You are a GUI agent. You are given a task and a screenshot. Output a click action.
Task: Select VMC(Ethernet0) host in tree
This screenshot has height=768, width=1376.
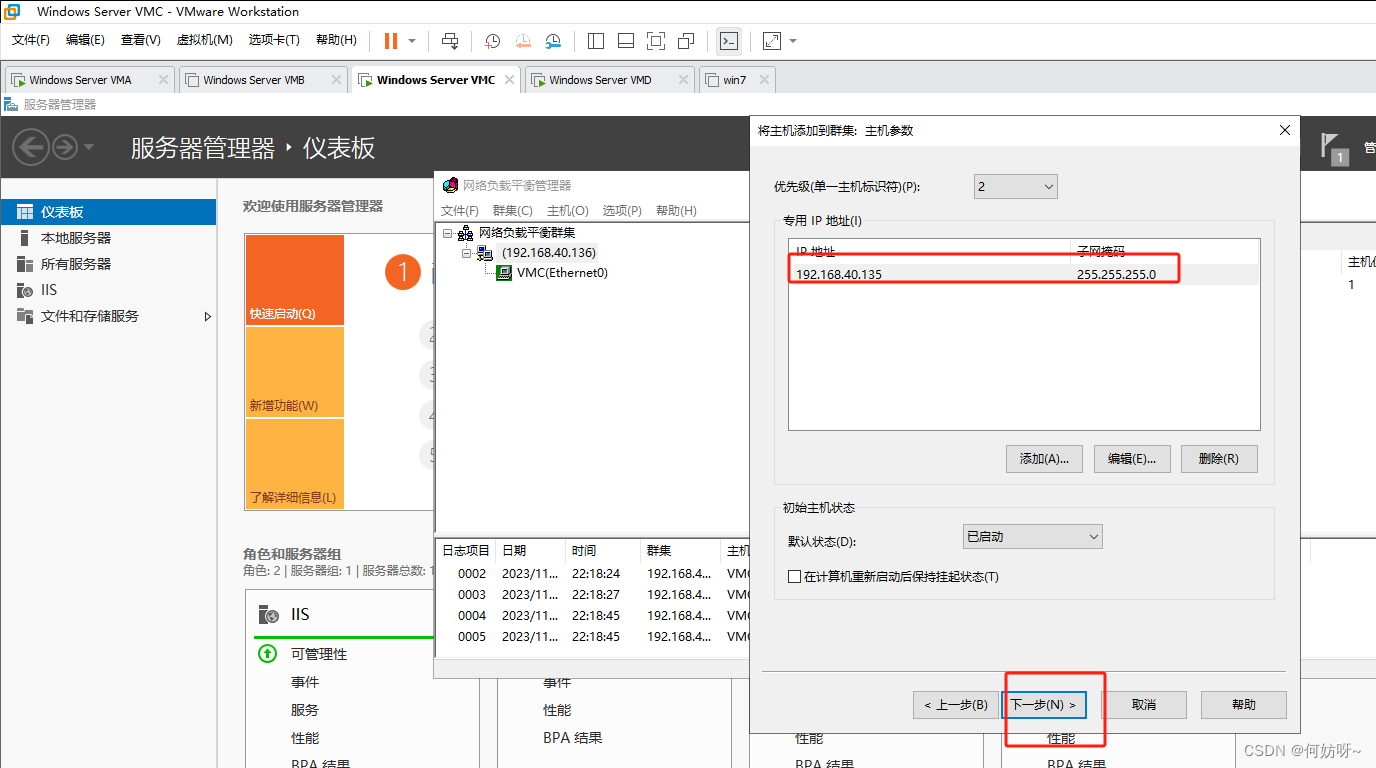pos(562,273)
